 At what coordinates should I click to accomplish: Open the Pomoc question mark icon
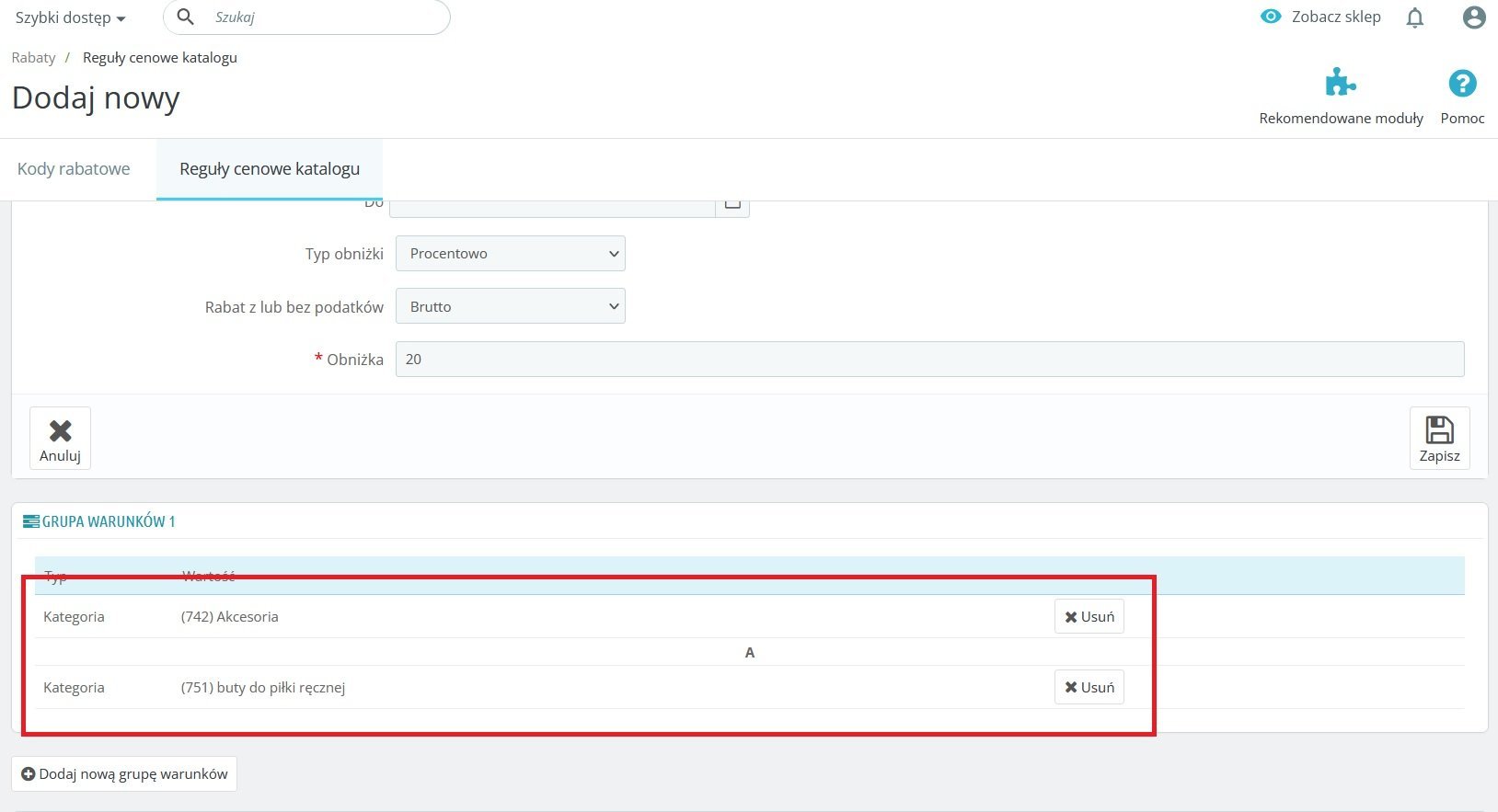click(1462, 84)
